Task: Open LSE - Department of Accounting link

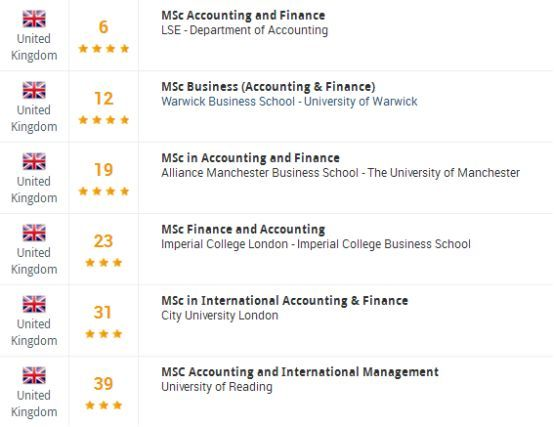Action: click(244, 30)
